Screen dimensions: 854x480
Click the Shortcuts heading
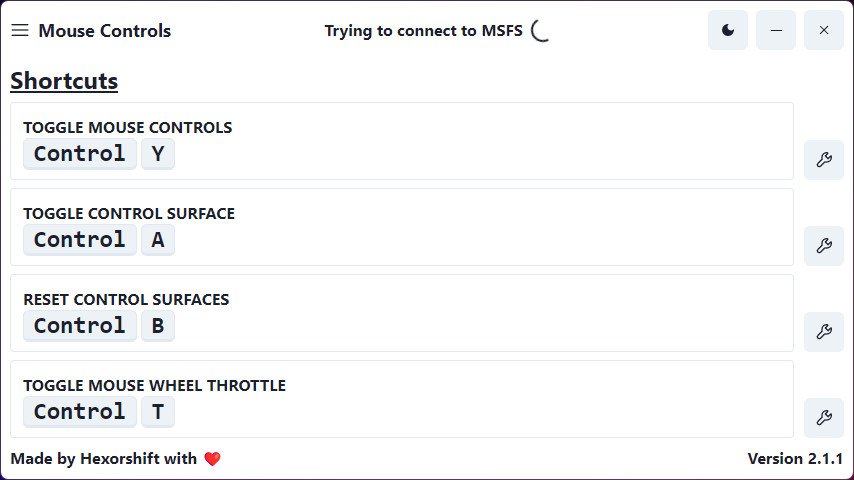click(x=64, y=81)
